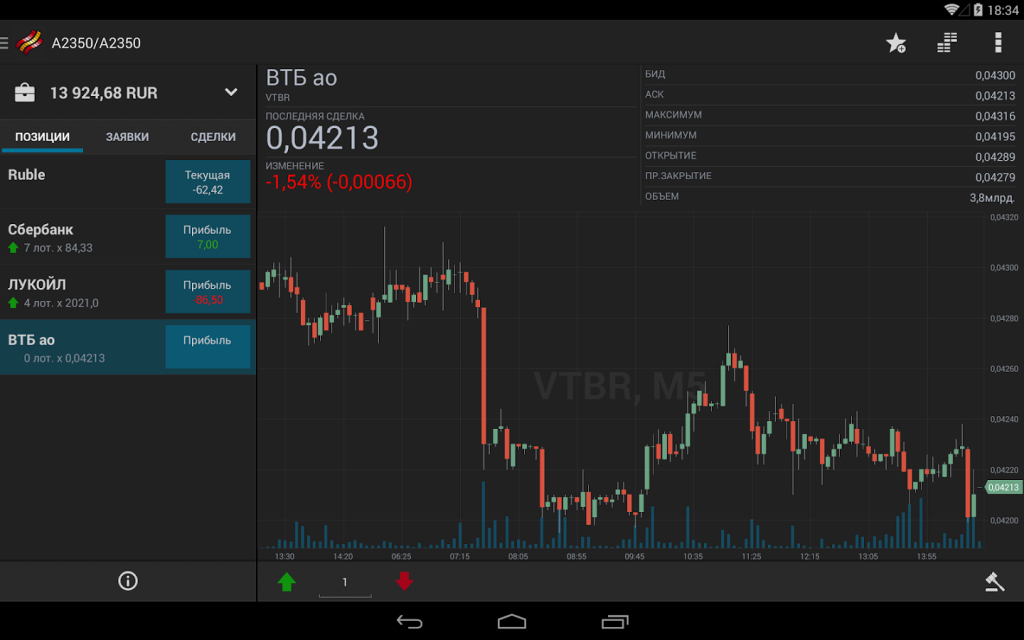Screen dimensions: 1024x640
Task: Switch to the ЗАЯВКИ tab
Action: pos(127,136)
